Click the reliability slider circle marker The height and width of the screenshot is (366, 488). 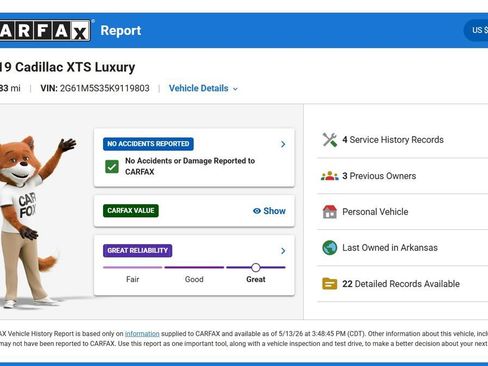[x=256, y=267]
